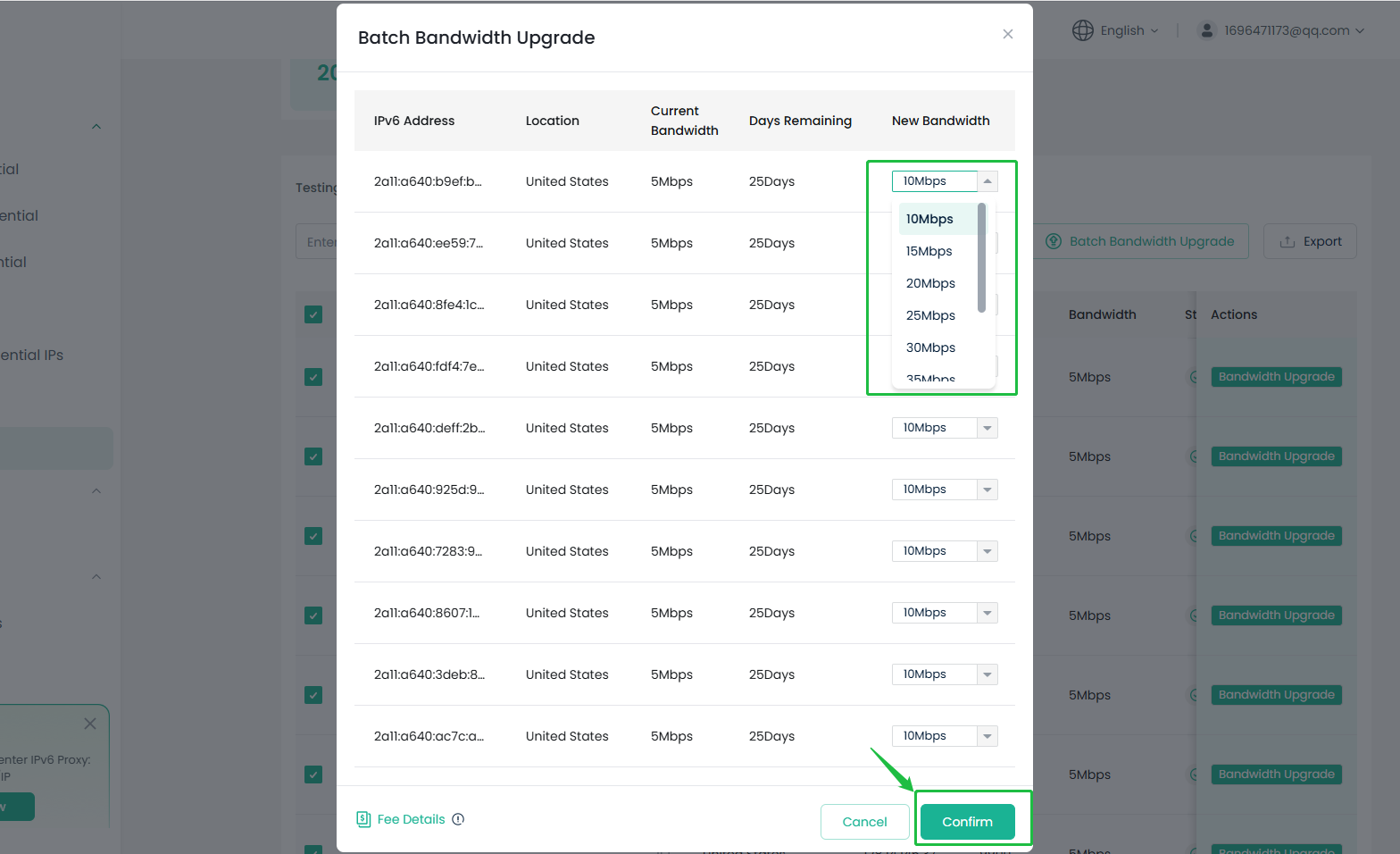1400x854 pixels.
Task: Uncheck the third row checkbox in table
Action: coord(313,536)
